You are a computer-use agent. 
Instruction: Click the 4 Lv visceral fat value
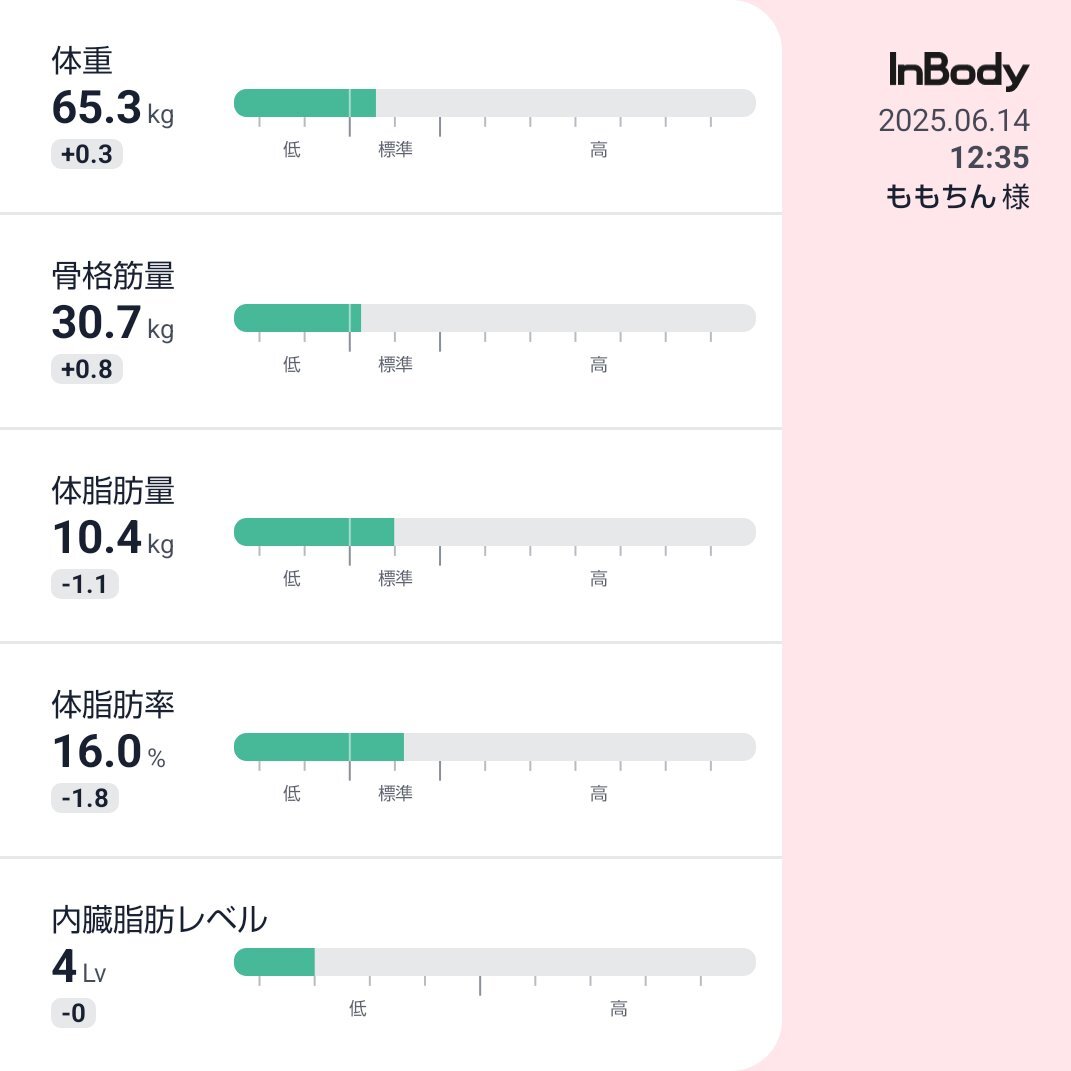coord(79,966)
